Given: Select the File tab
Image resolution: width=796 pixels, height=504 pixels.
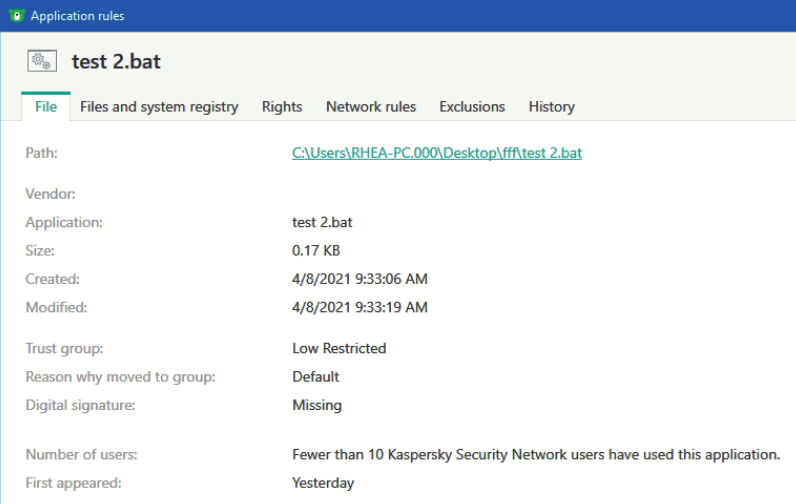Looking at the screenshot, I should pos(46,106).
